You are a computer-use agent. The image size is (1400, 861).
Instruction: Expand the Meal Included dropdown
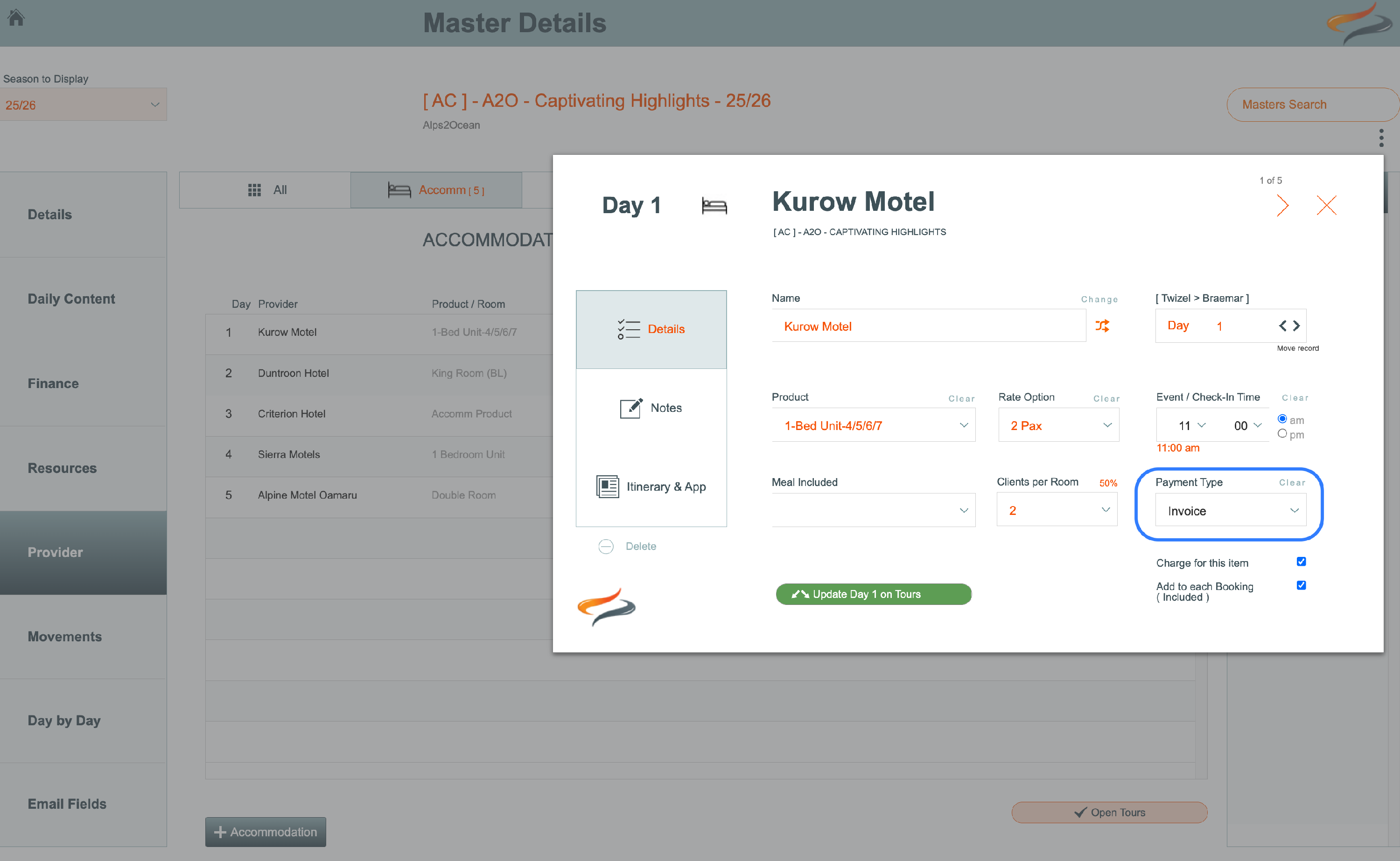[873, 510]
